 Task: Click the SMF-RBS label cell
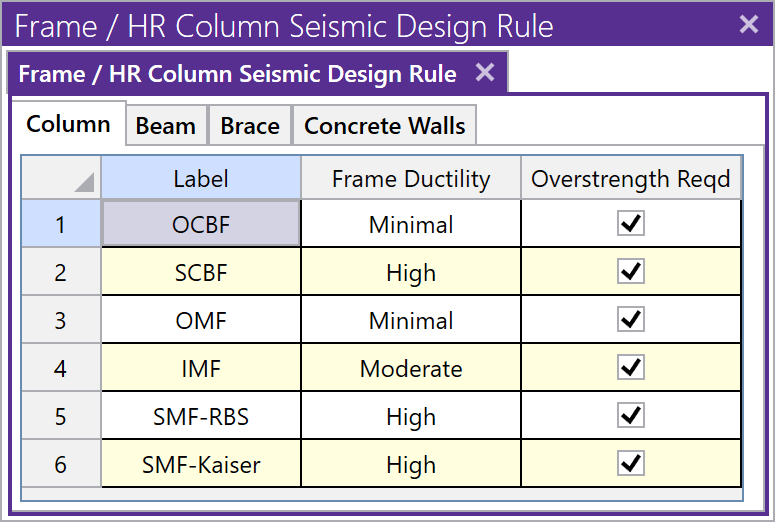click(201, 417)
